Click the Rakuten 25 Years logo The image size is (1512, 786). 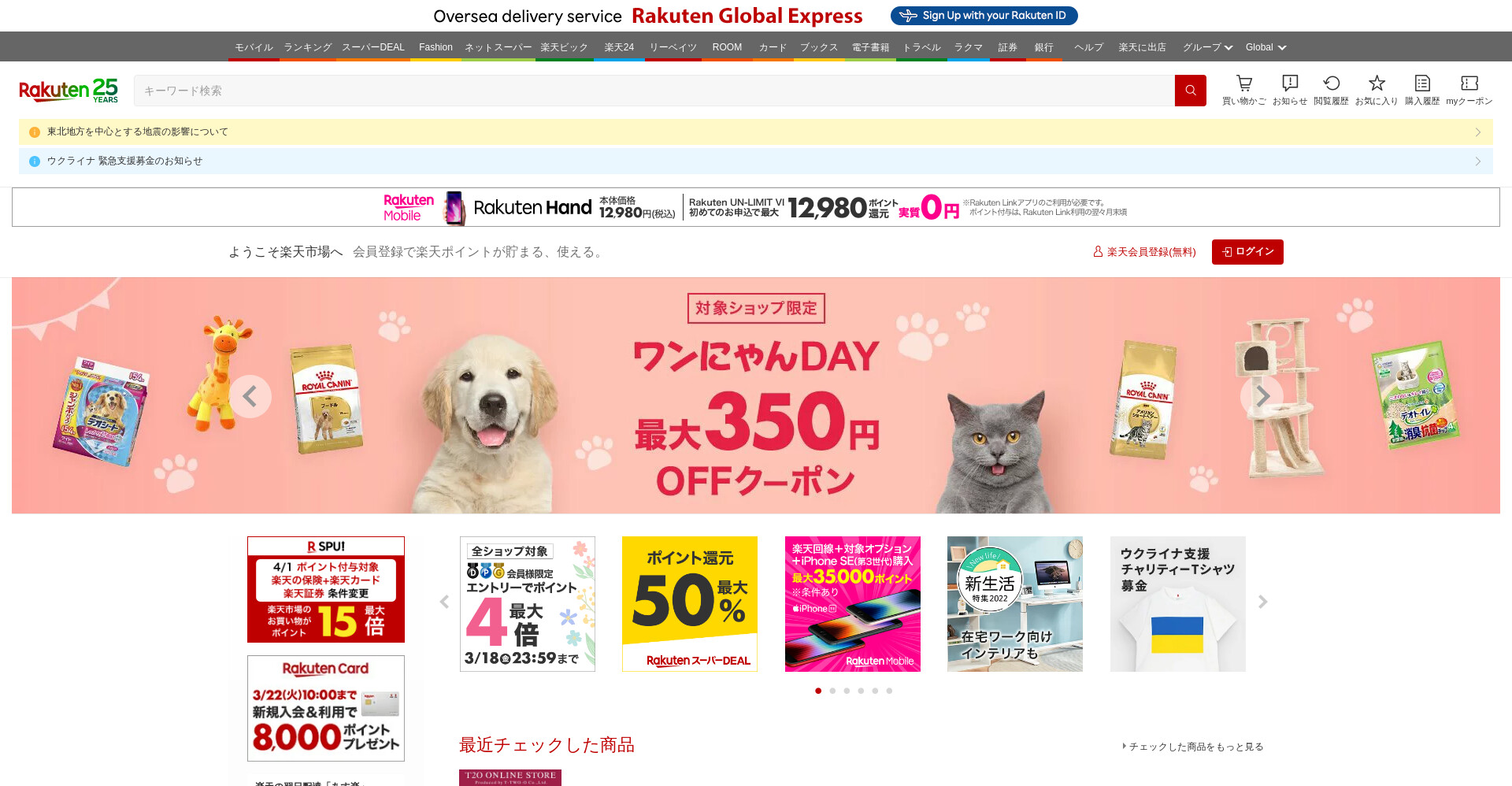(x=69, y=91)
